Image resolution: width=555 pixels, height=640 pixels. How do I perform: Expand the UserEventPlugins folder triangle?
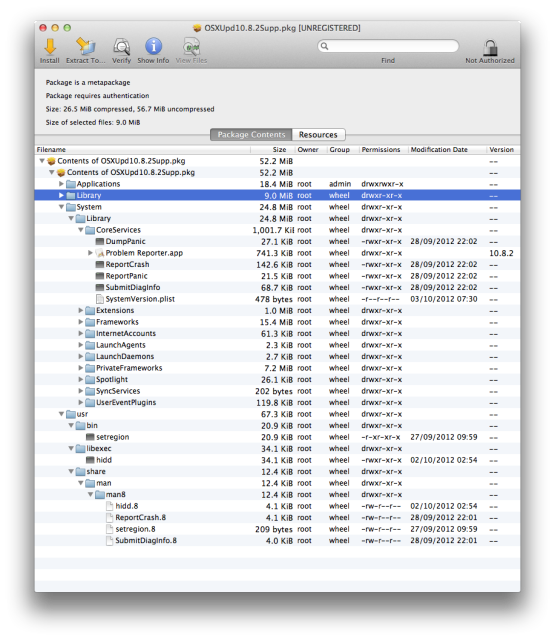(x=81, y=402)
